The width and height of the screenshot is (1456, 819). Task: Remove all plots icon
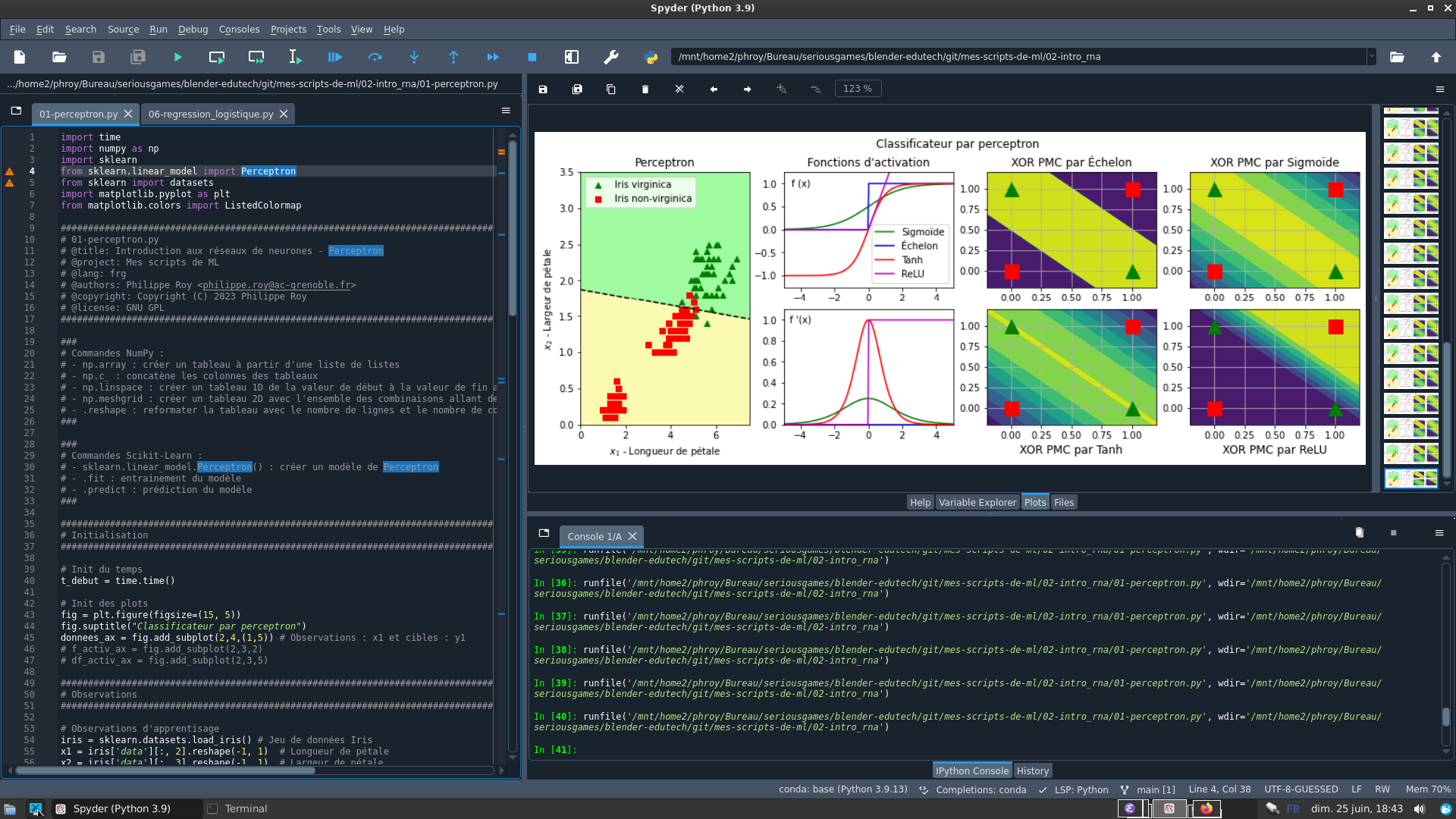click(679, 89)
